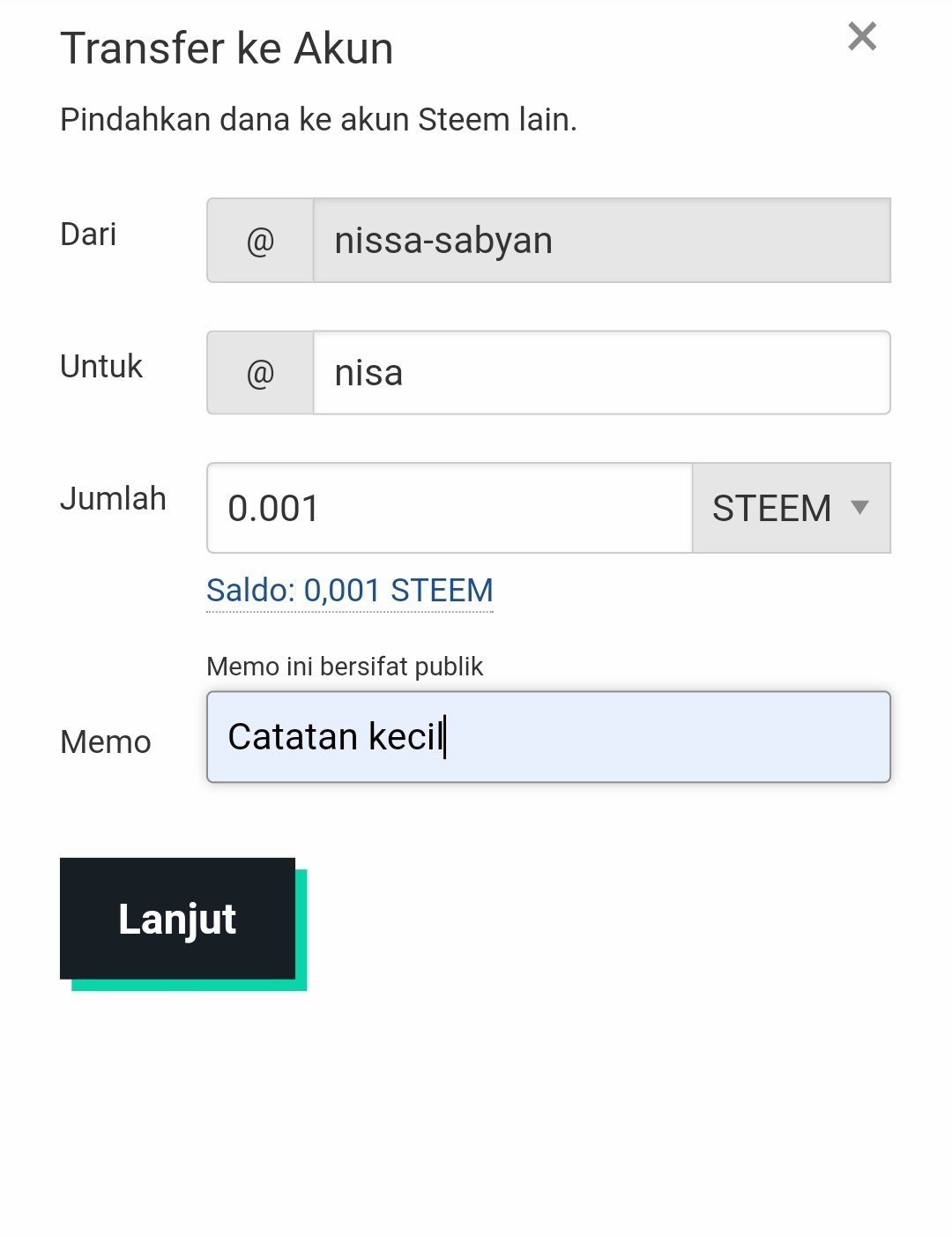Select the Dari field showing nissa-sabyan
Screen dimensions: 952x1237
(602, 240)
